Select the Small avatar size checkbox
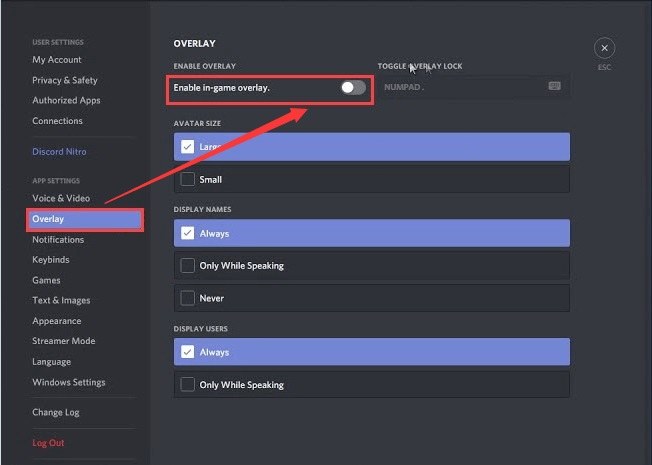Image resolution: width=652 pixels, height=465 pixels. (x=188, y=180)
